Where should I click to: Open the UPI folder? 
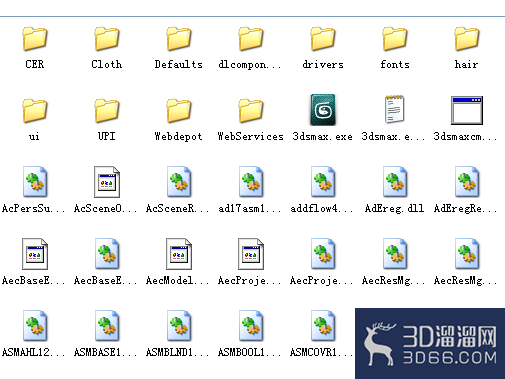pyautogui.click(x=107, y=110)
